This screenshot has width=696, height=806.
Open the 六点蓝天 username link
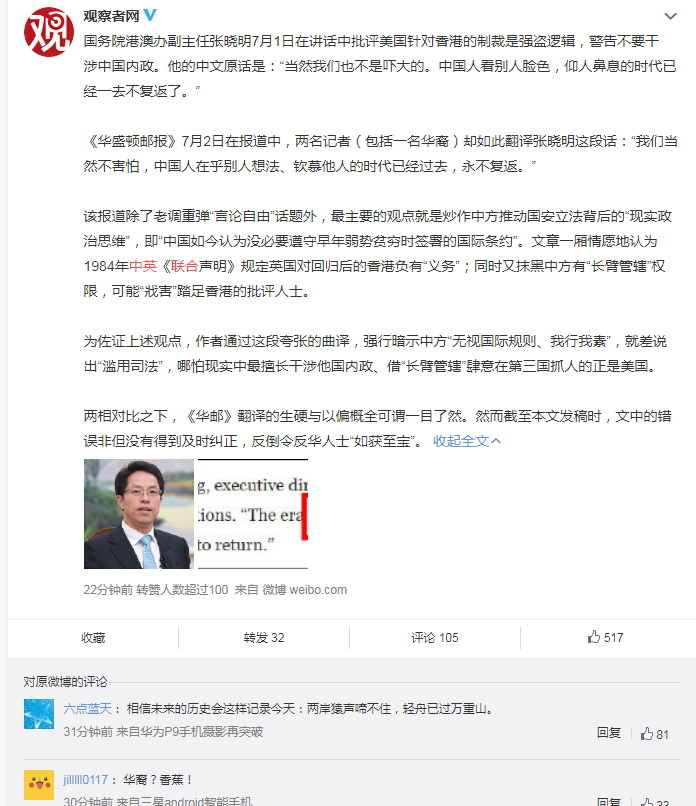point(87,709)
